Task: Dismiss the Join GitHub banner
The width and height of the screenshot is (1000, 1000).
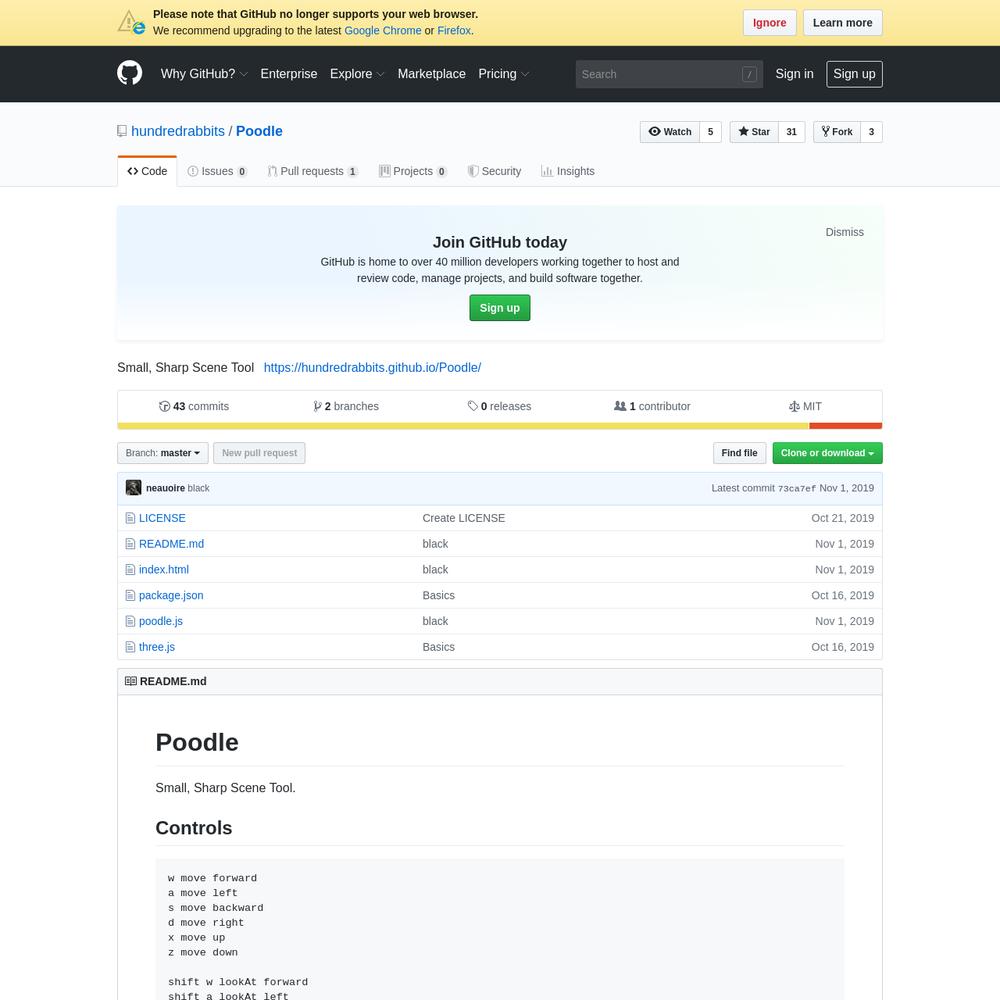Action: click(844, 232)
